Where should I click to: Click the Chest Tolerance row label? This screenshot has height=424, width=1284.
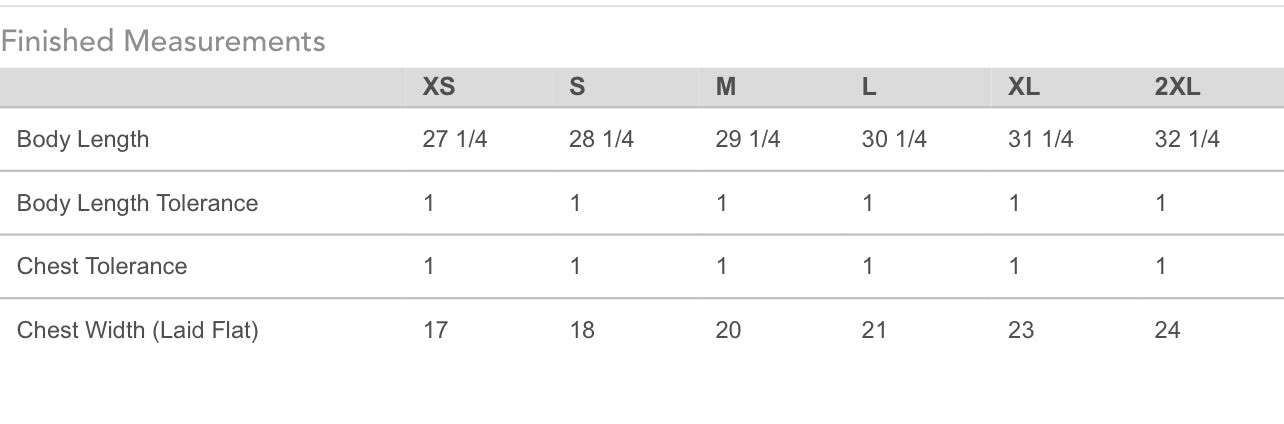(x=102, y=266)
